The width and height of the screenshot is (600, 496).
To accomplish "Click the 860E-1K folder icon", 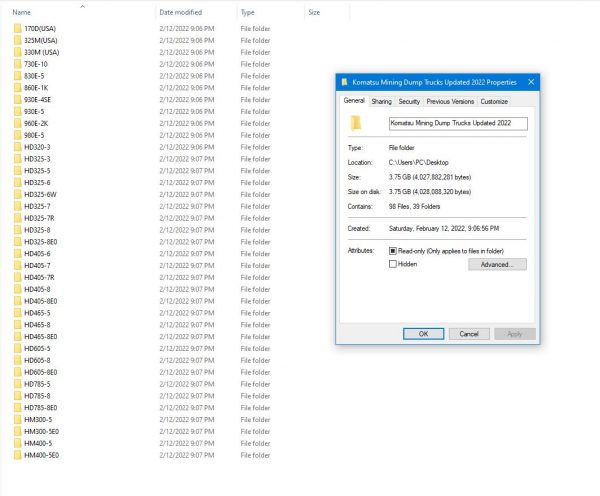I will (18, 88).
